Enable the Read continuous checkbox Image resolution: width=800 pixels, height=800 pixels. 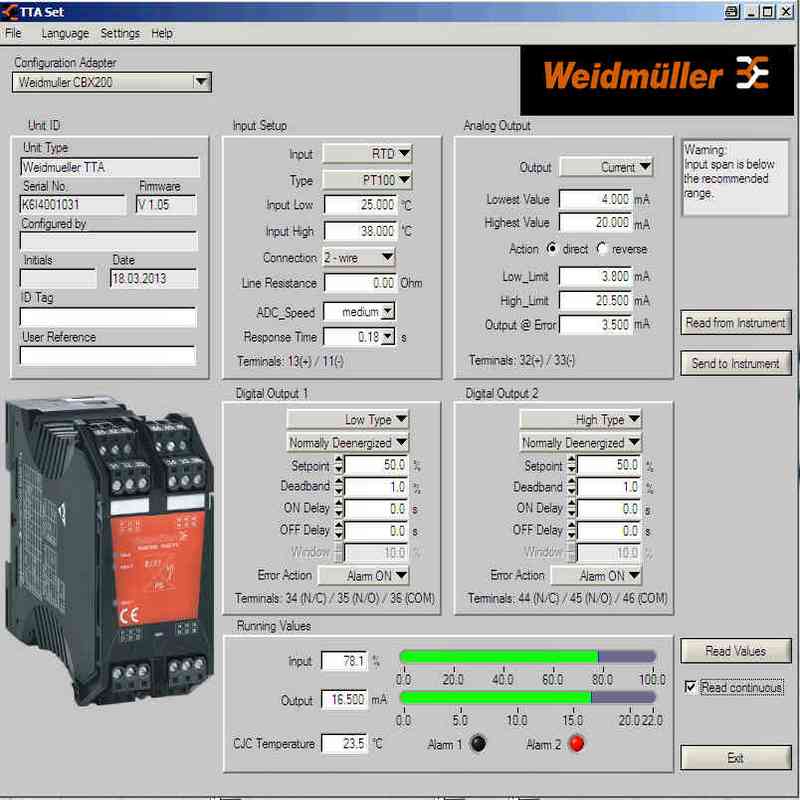pyautogui.click(x=690, y=687)
